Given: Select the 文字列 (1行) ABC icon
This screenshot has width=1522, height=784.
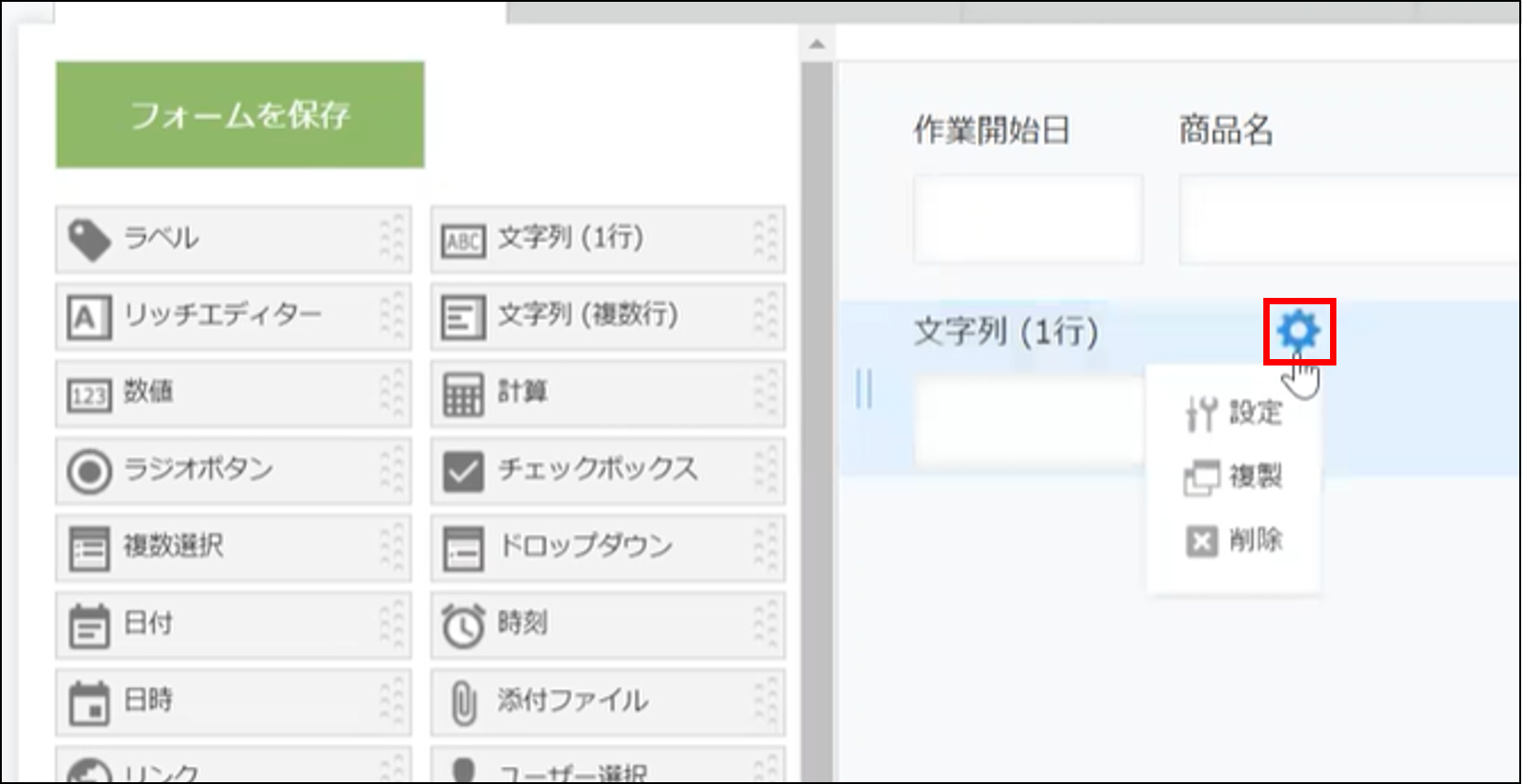Looking at the screenshot, I should click(x=463, y=241).
